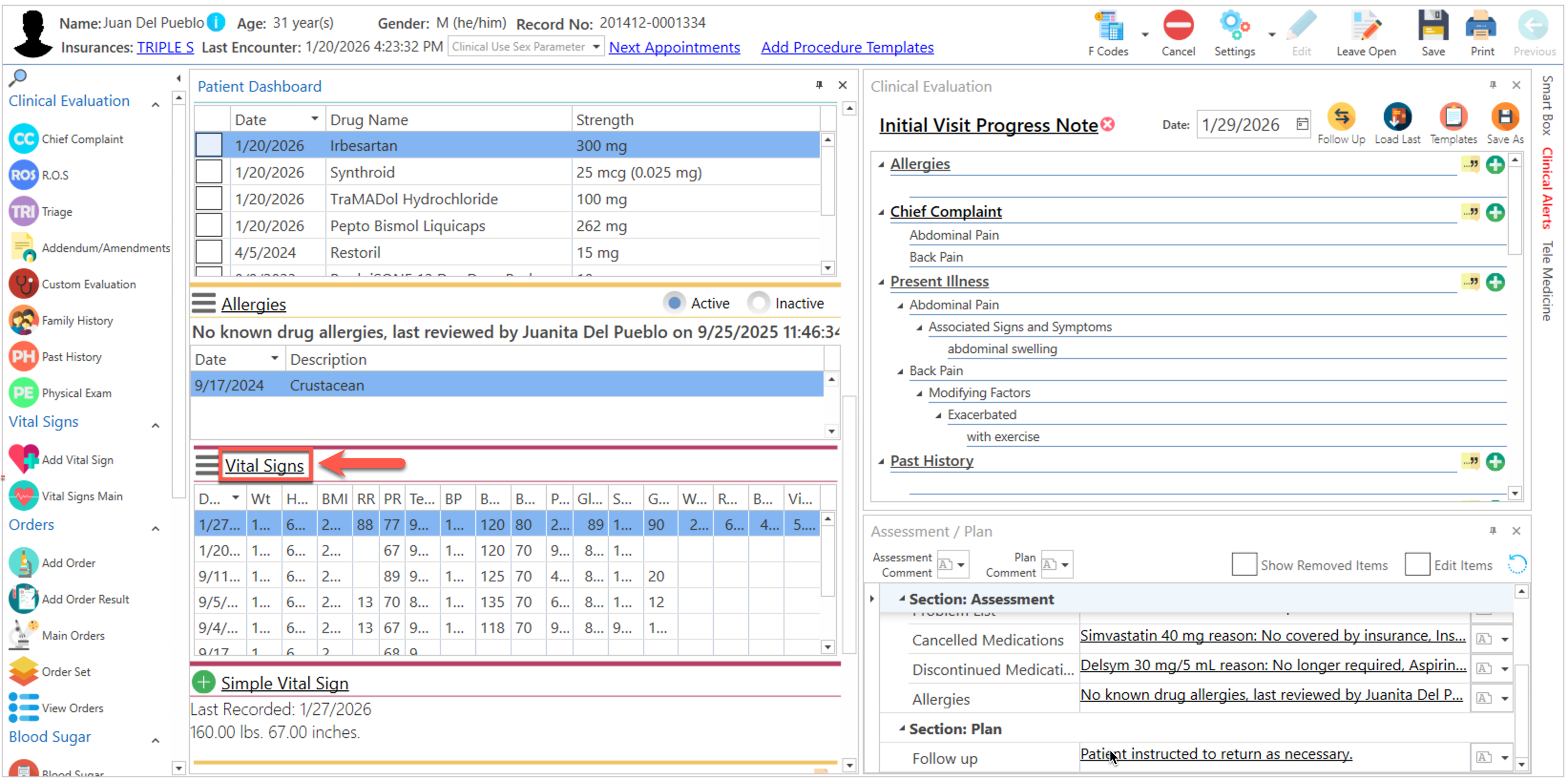Collapse the Orders sidebar group
The height and width of the screenshot is (781, 1568).
tap(156, 528)
